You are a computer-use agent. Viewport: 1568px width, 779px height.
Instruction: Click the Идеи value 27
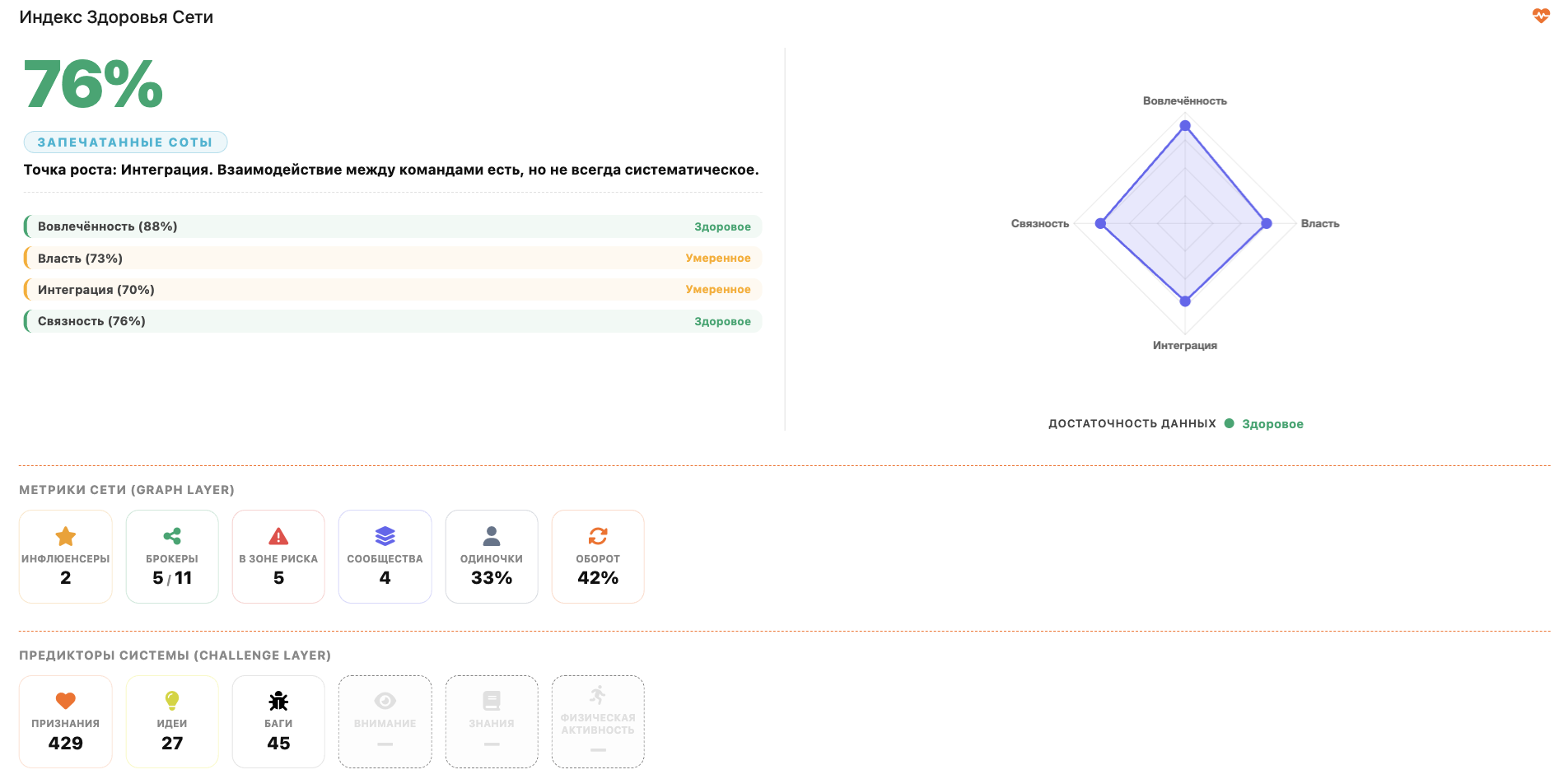[172, 744]
